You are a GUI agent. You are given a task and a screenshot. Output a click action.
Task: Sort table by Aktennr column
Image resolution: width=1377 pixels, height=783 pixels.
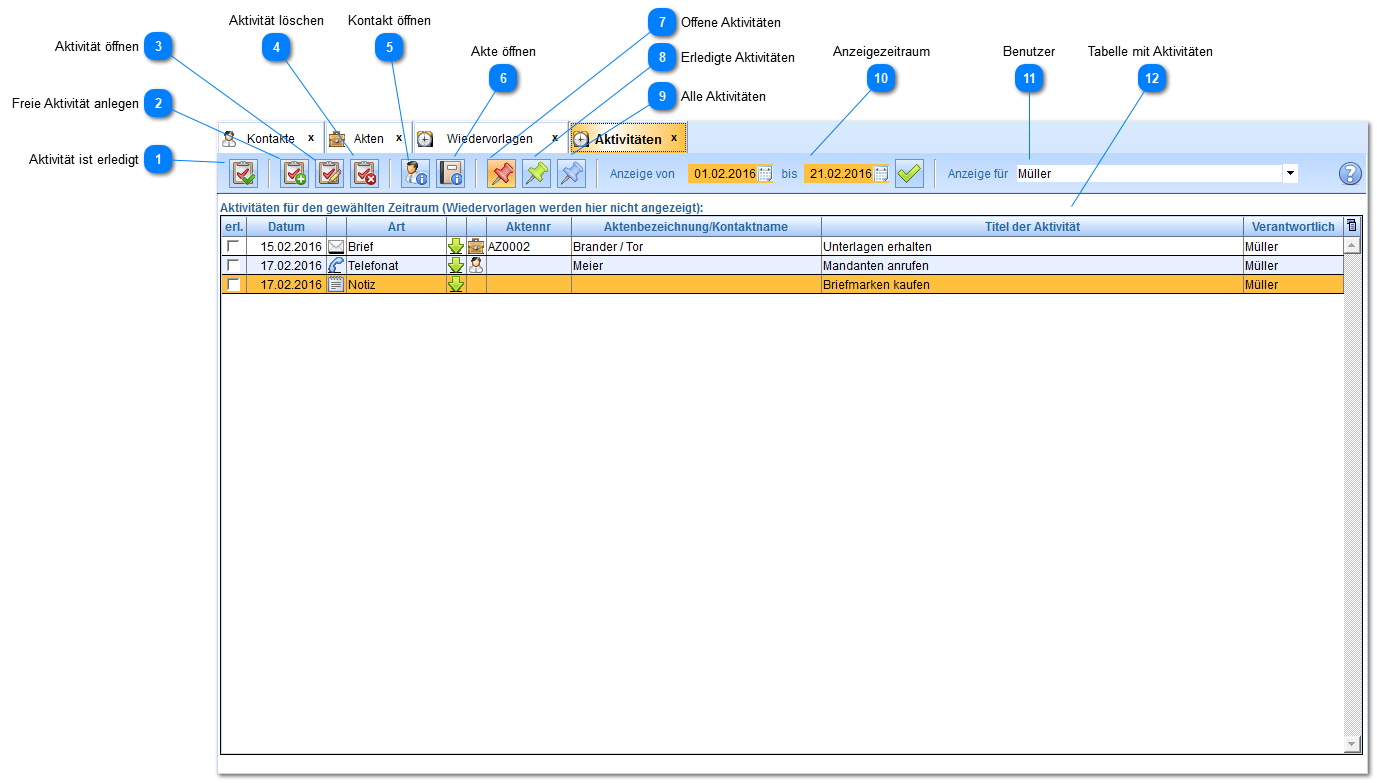click(x=528, y=227)
